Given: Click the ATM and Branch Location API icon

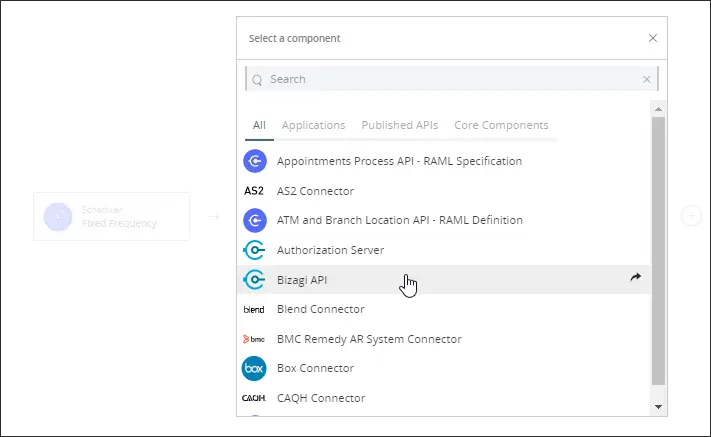Looking at the screenshot, I should point(255,220).
